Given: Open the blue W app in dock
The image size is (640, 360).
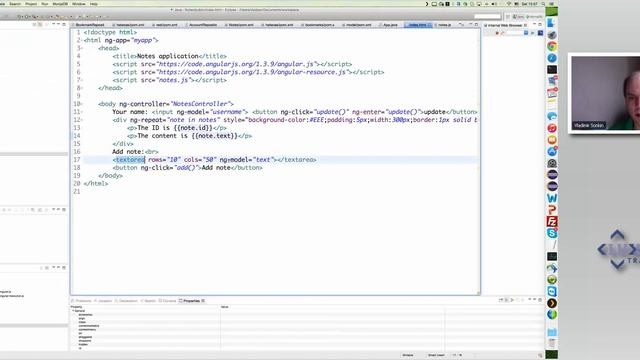Looking at the screenshot, I should click(552, 198).
